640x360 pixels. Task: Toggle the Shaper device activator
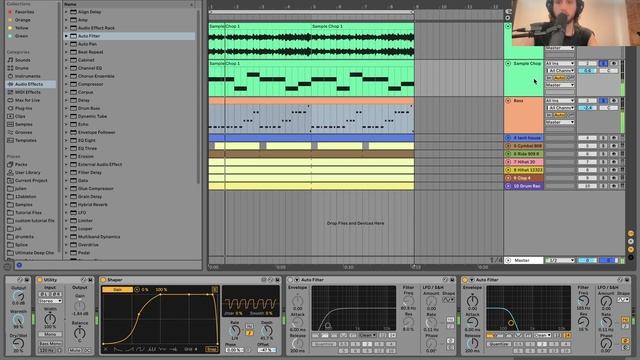coord(103,280)
